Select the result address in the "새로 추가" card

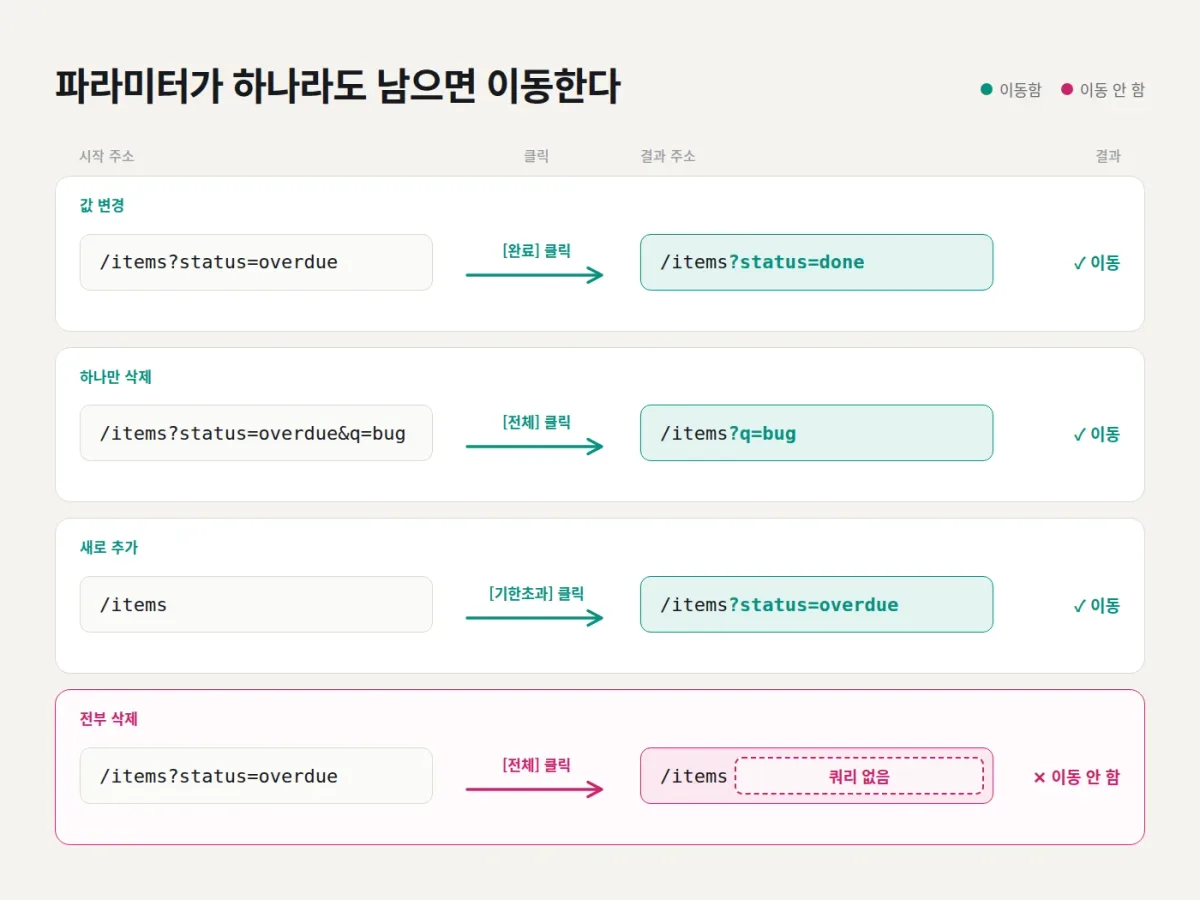[x=816, y=604]
